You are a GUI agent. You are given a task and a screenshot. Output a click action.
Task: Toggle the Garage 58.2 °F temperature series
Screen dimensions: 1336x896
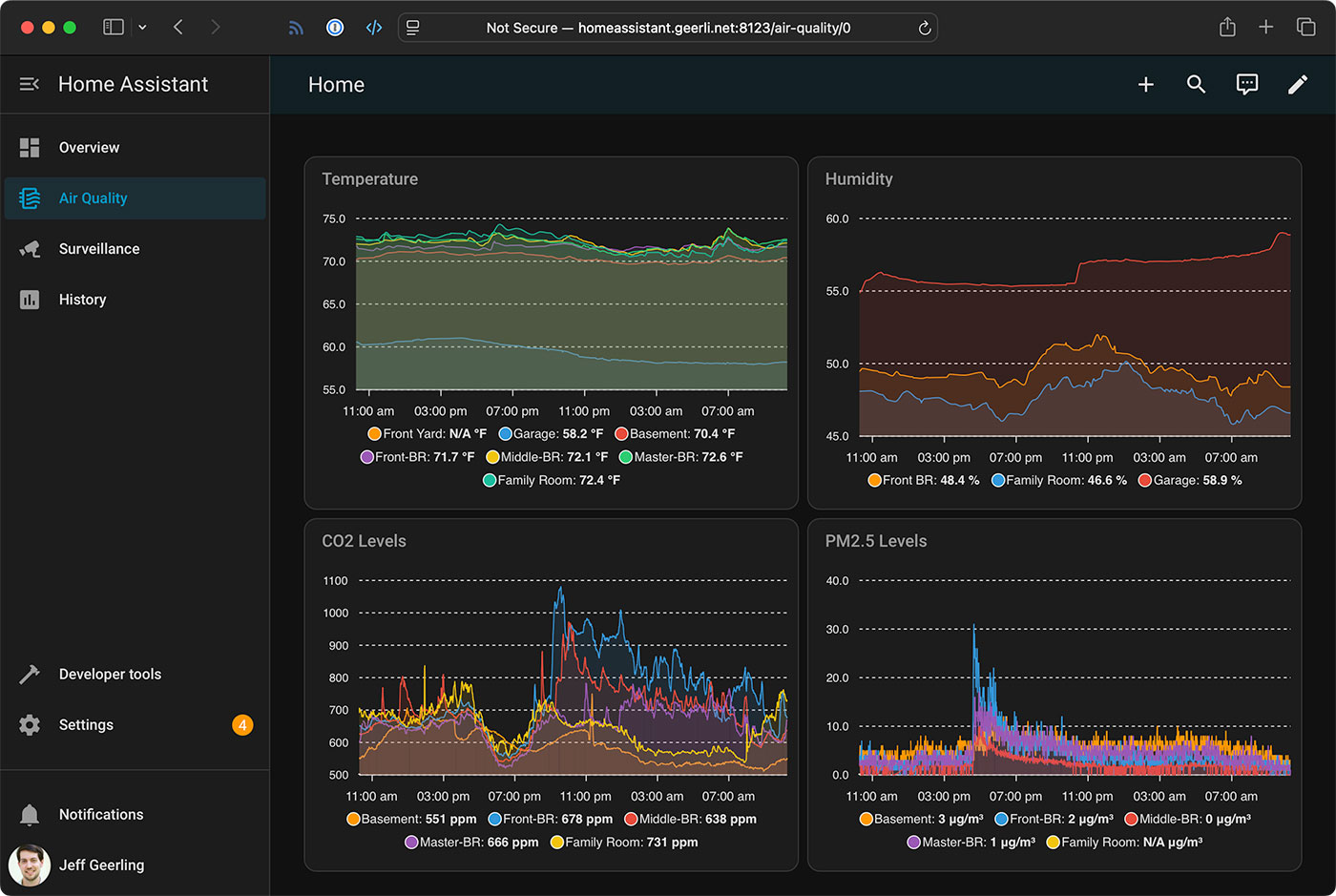click(551, 434)
